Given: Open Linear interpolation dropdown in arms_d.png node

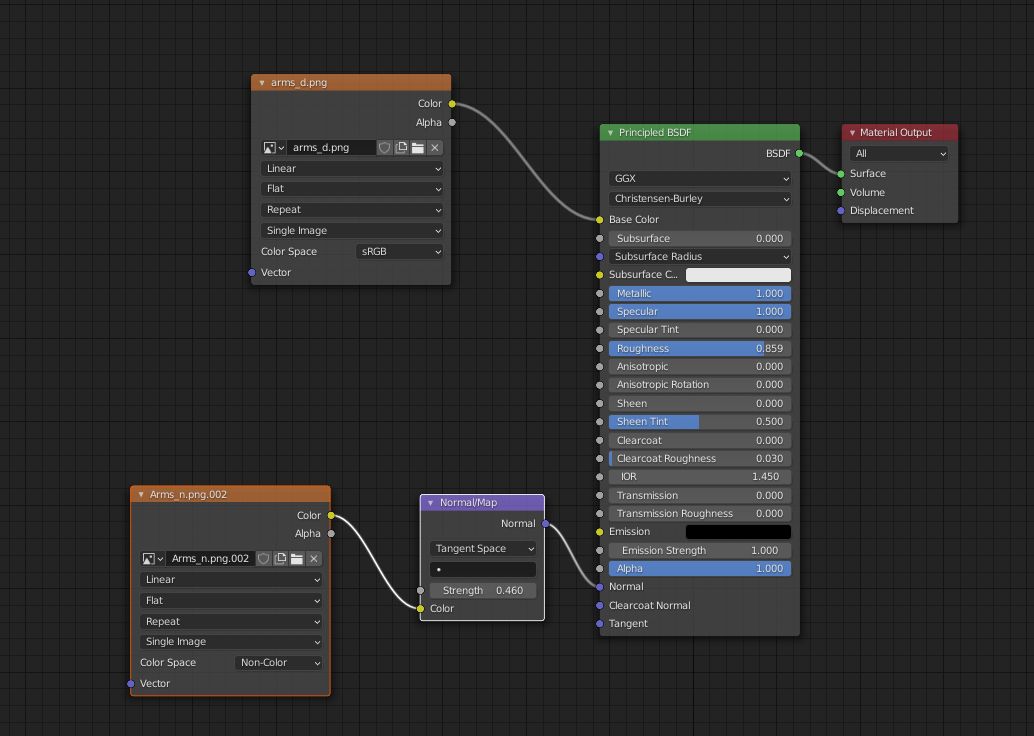Looking at the screenshot, I should pos(352,169).
